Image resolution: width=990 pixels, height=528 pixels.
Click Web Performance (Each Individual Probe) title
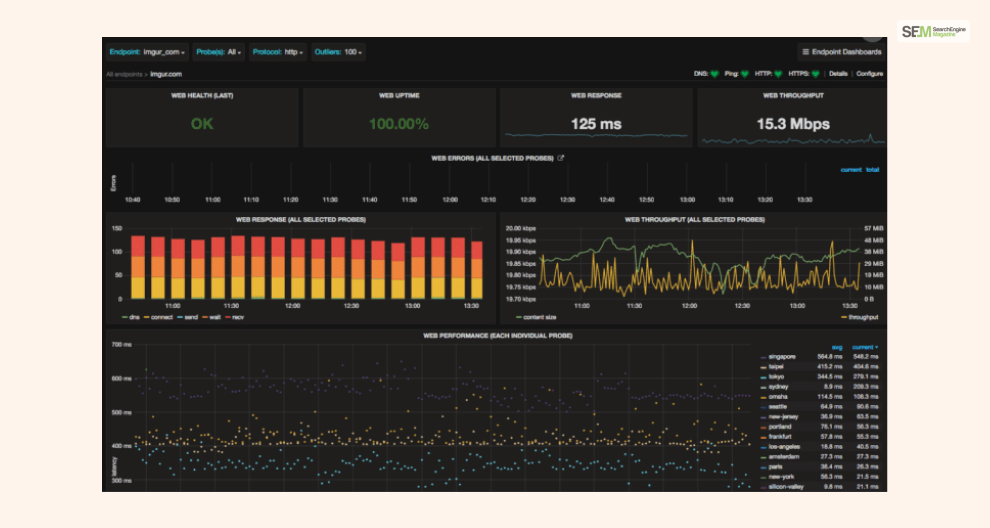click(498, 335)
